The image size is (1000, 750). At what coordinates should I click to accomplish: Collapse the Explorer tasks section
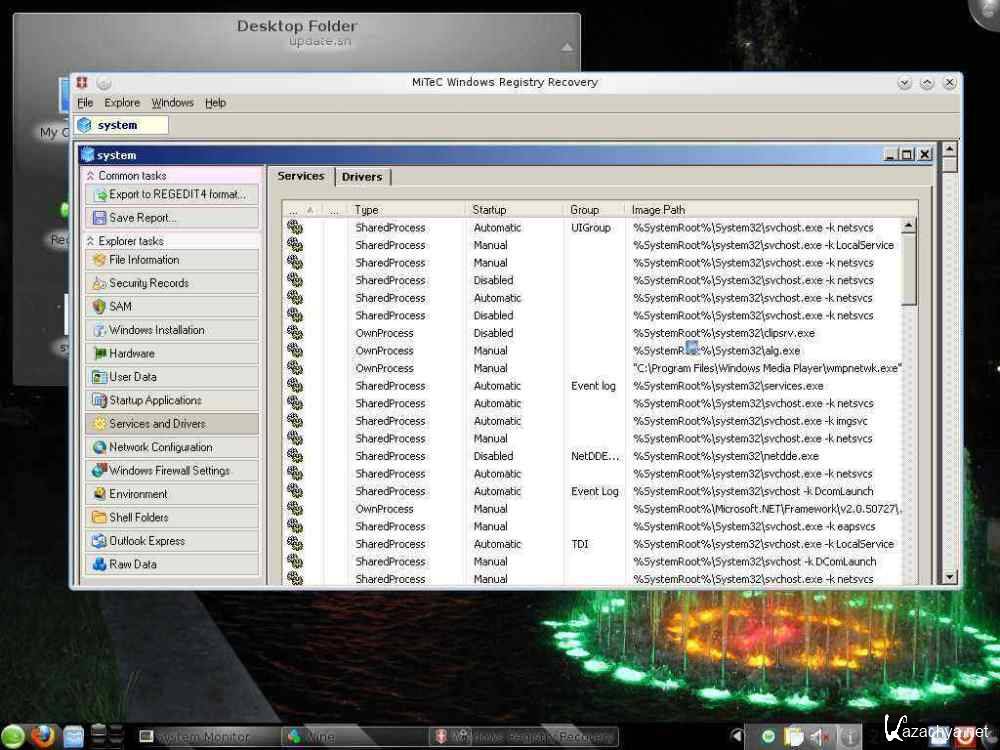coord(91,241)
